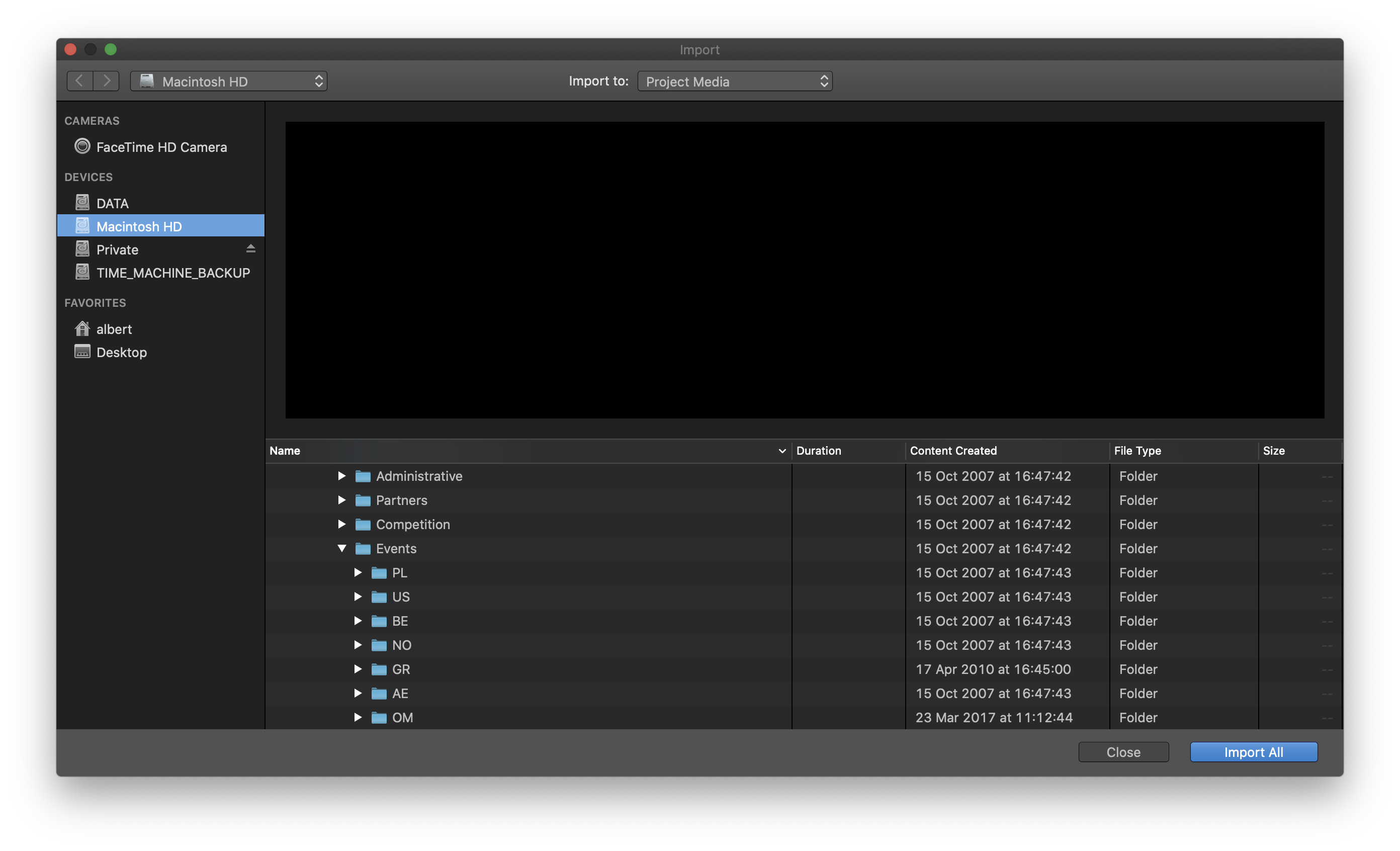Collapse the Events folder
This screenshot has height=851, width=1400.
pyautogui.click(x=341, y=548)
